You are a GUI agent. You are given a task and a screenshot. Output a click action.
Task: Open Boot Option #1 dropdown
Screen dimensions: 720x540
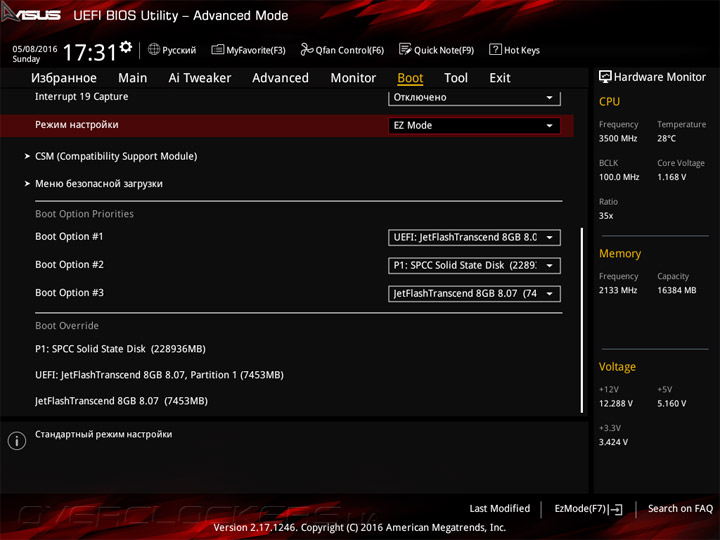tap(474, 237)
